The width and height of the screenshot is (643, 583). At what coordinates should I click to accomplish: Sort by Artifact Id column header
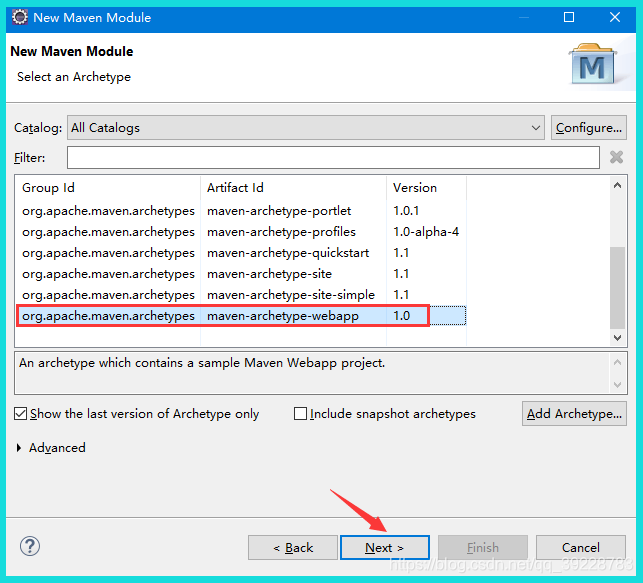click(293, 188)
